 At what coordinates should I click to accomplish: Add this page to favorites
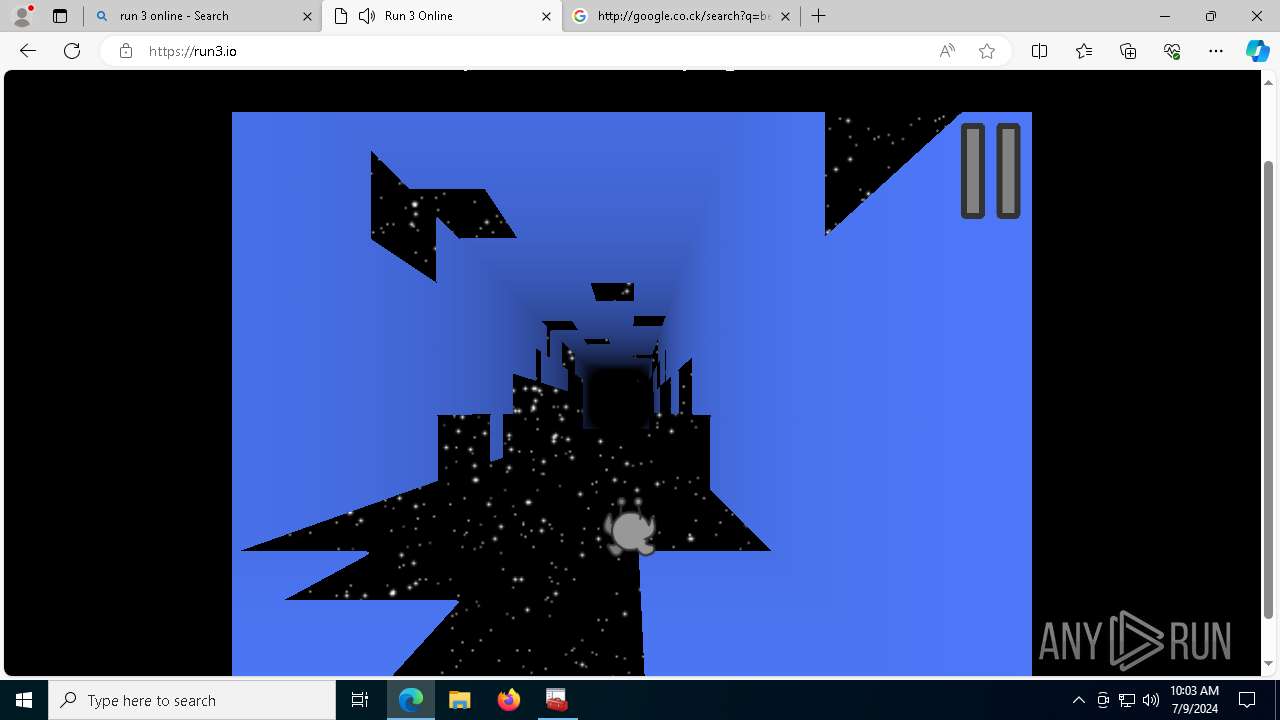987,51
